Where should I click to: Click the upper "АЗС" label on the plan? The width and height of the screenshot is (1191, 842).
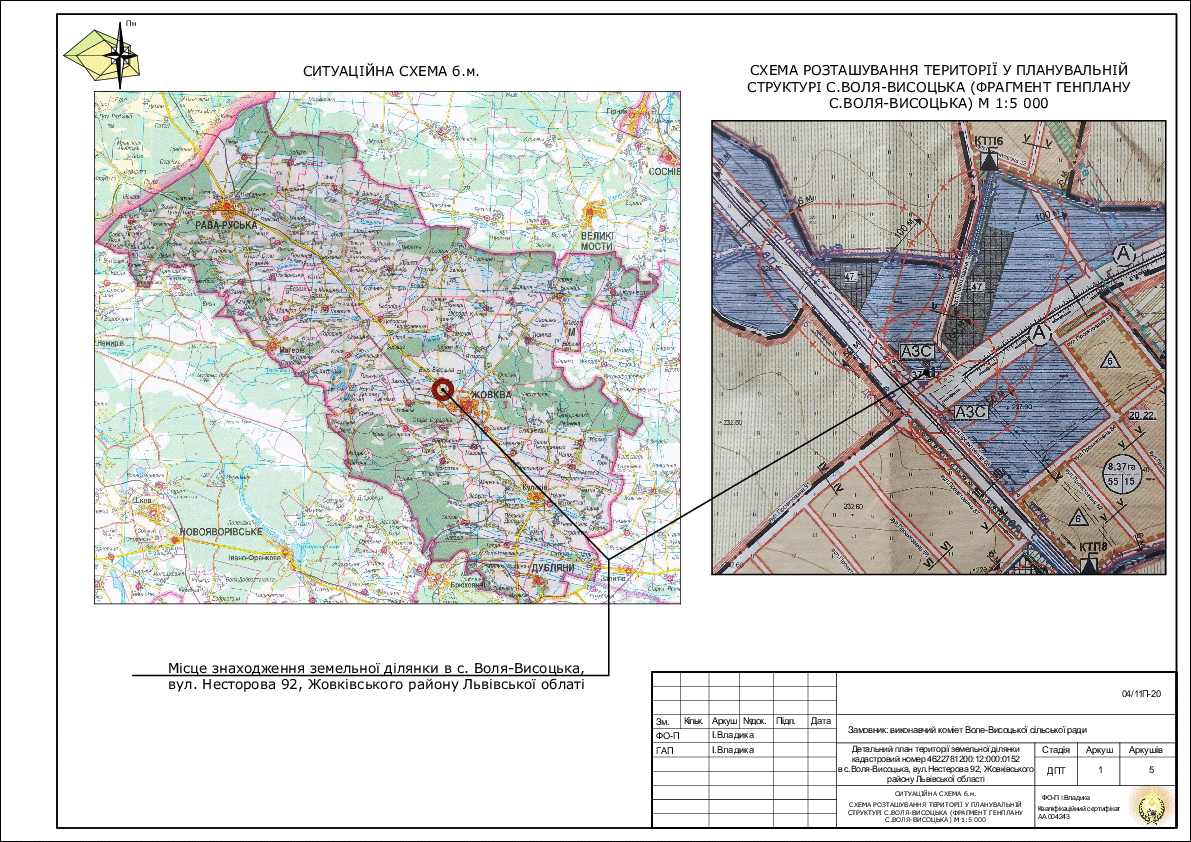tap(916, 352)
